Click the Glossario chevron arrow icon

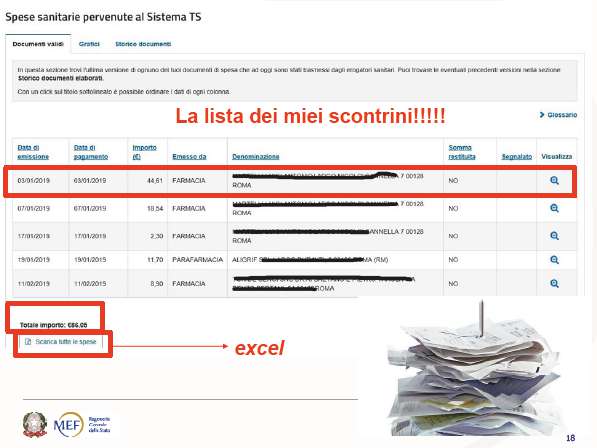[x=542, y=115]
